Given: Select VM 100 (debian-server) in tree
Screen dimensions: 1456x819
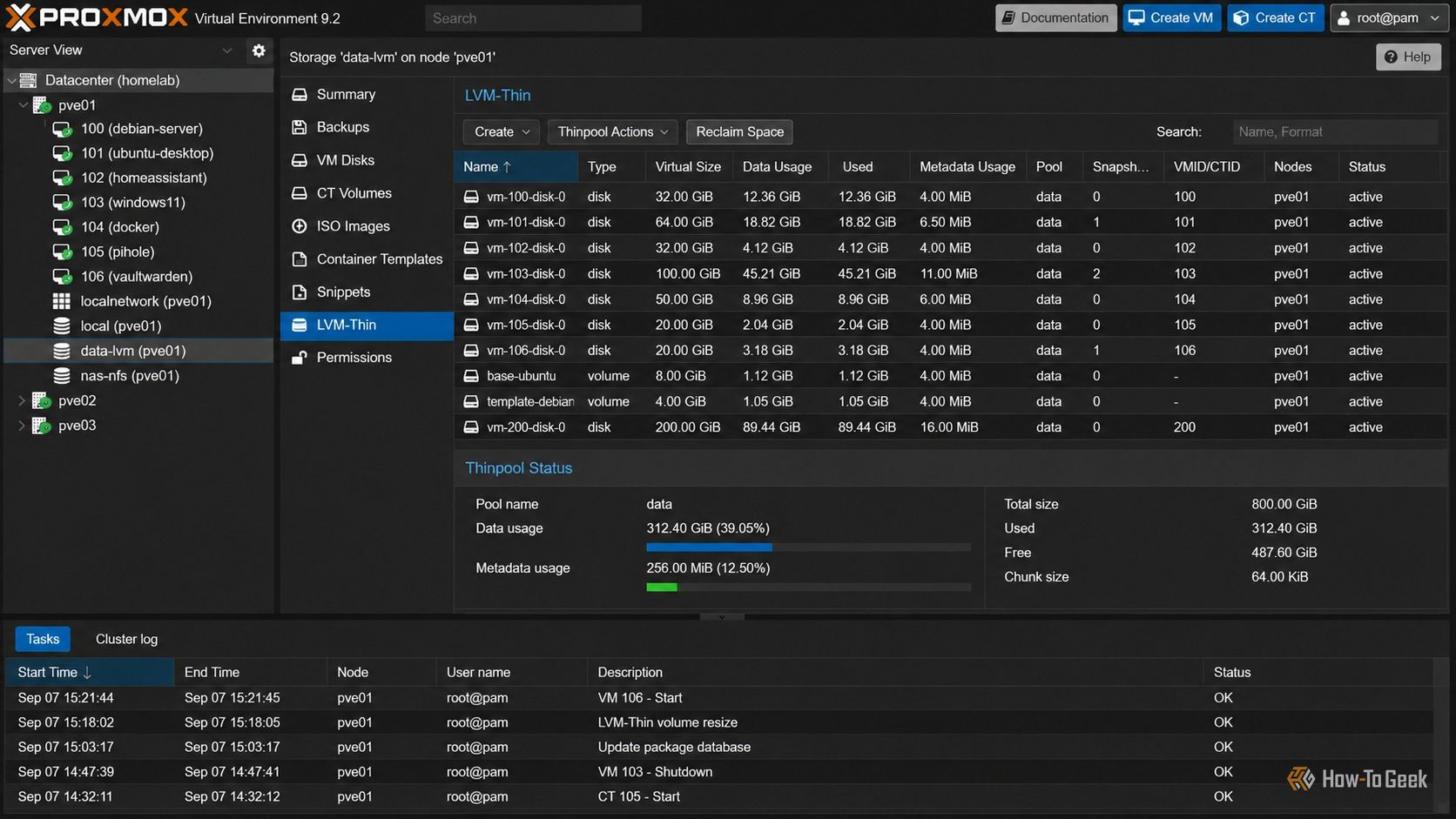Looking at the screenshot, I should pos(140,129).
